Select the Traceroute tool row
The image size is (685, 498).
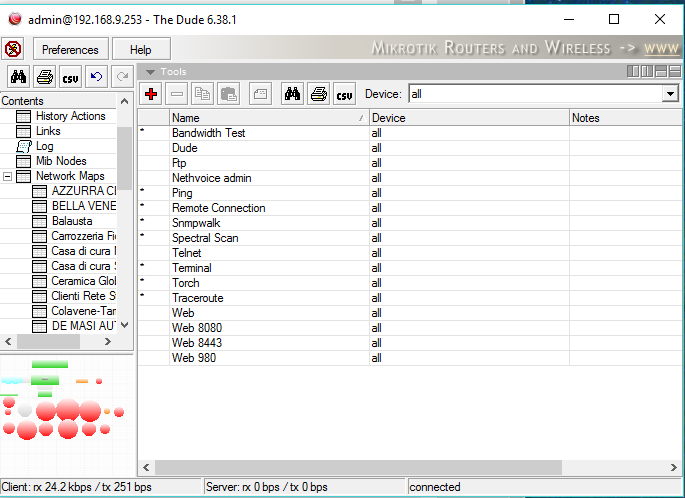click(410, 298)
